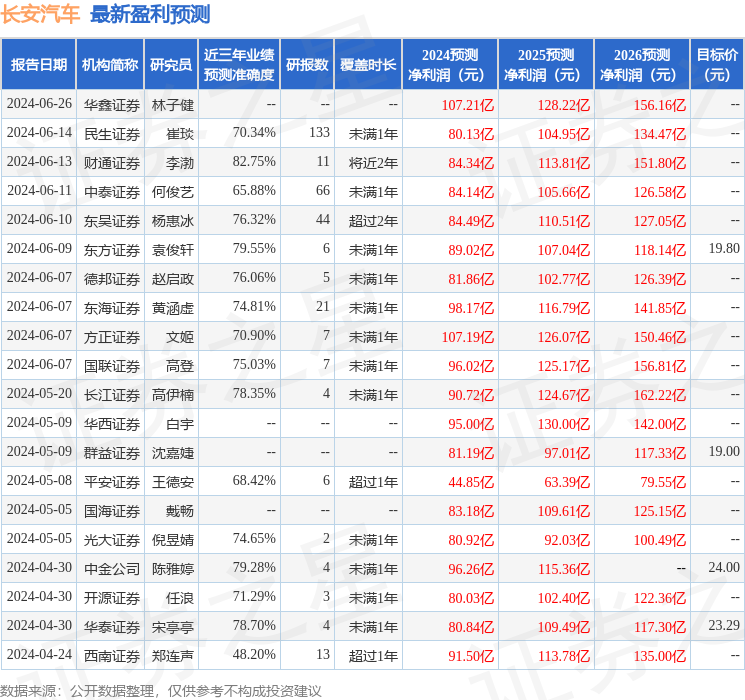The width and height of the screenshot is (745, 700).
Task: Click 2024 profit value 107.21亿
Action: pyautogui.click(x=468, y=105)
